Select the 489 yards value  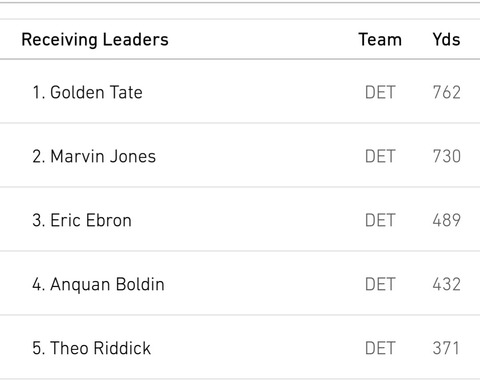tap(447, 220)
